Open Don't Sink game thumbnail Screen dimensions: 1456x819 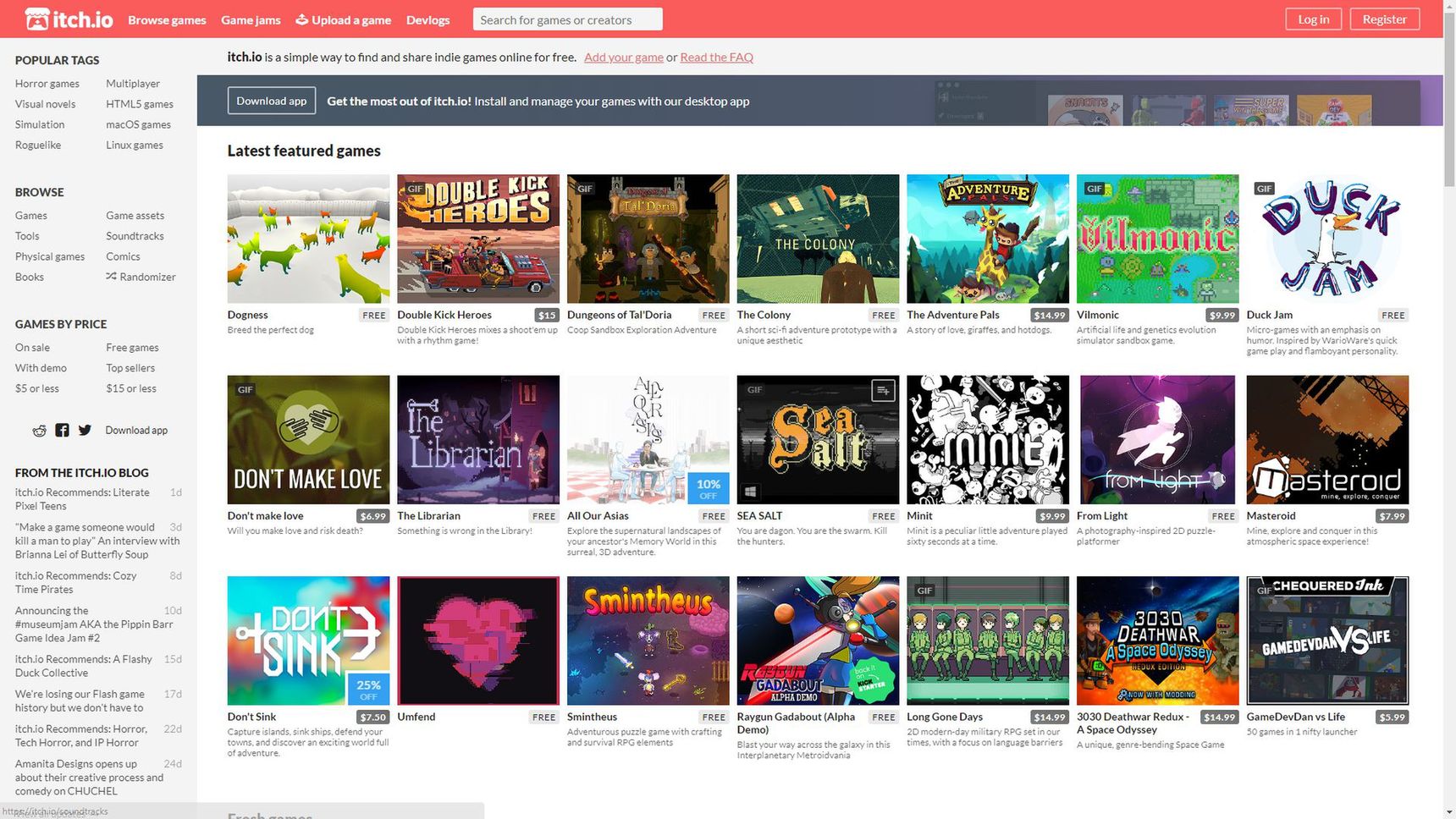(x=308, y=640)
